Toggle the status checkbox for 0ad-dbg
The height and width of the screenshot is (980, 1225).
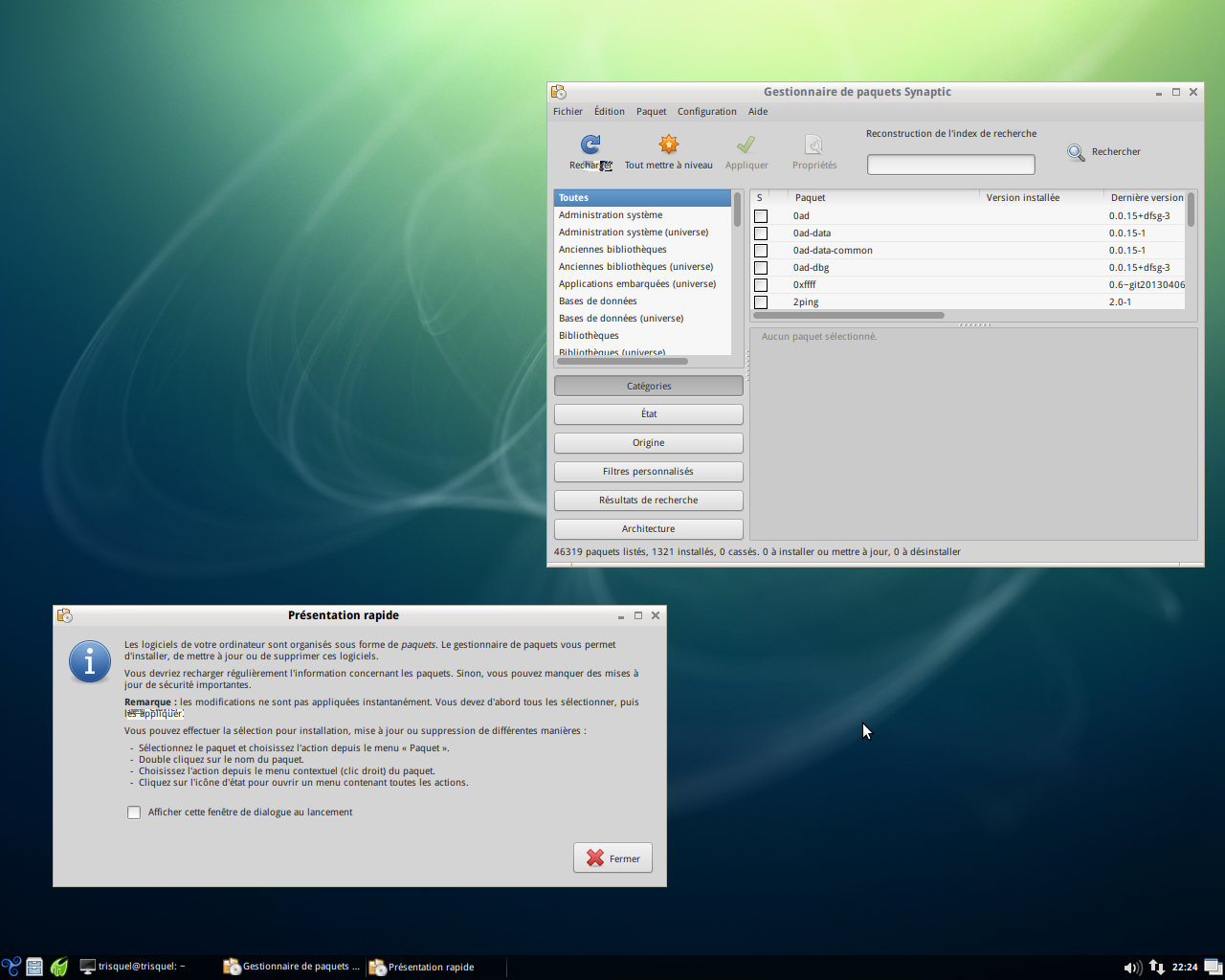click(x=761, y=268)
